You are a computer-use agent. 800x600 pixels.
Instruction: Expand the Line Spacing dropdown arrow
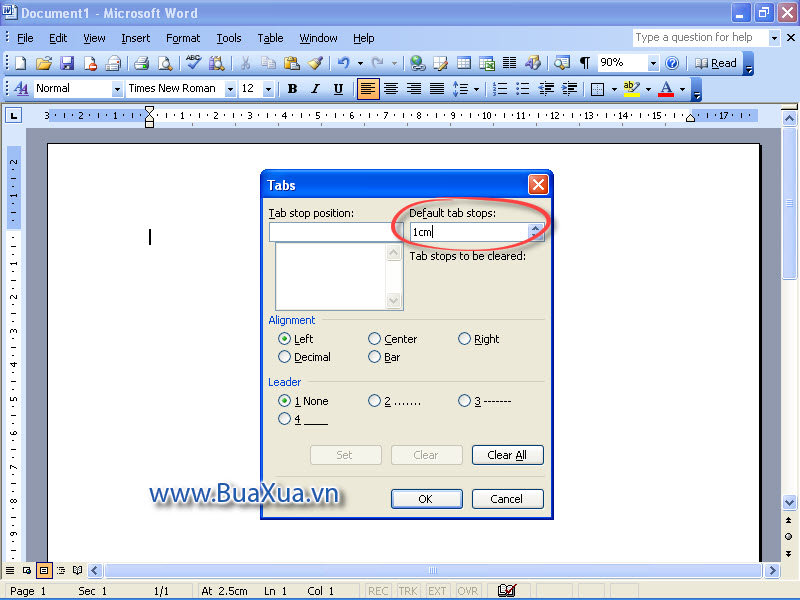point(477,89)
